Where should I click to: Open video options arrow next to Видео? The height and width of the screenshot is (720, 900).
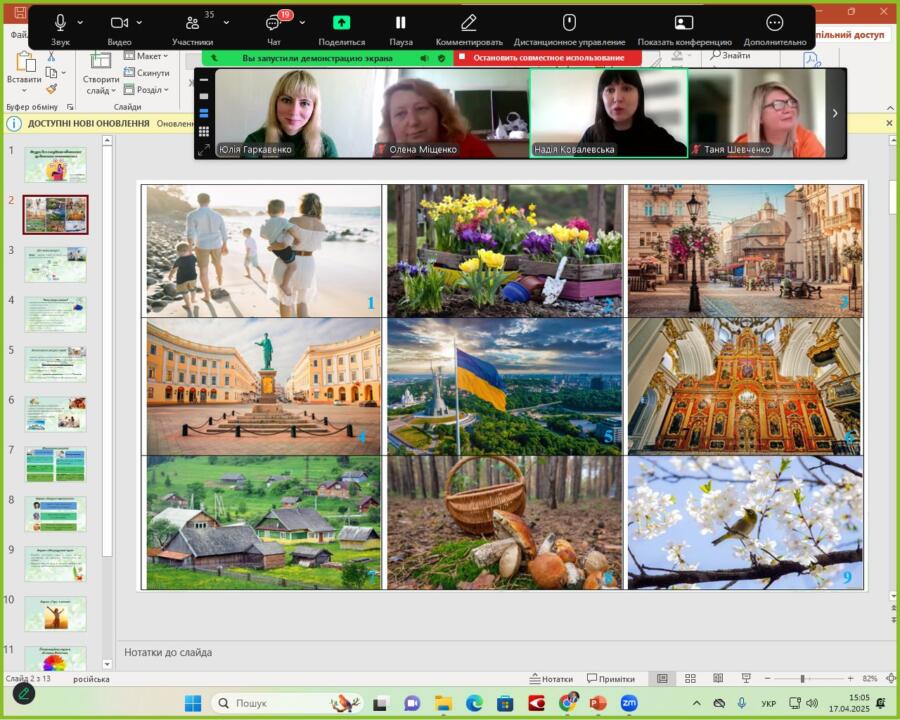click(139, 22)
